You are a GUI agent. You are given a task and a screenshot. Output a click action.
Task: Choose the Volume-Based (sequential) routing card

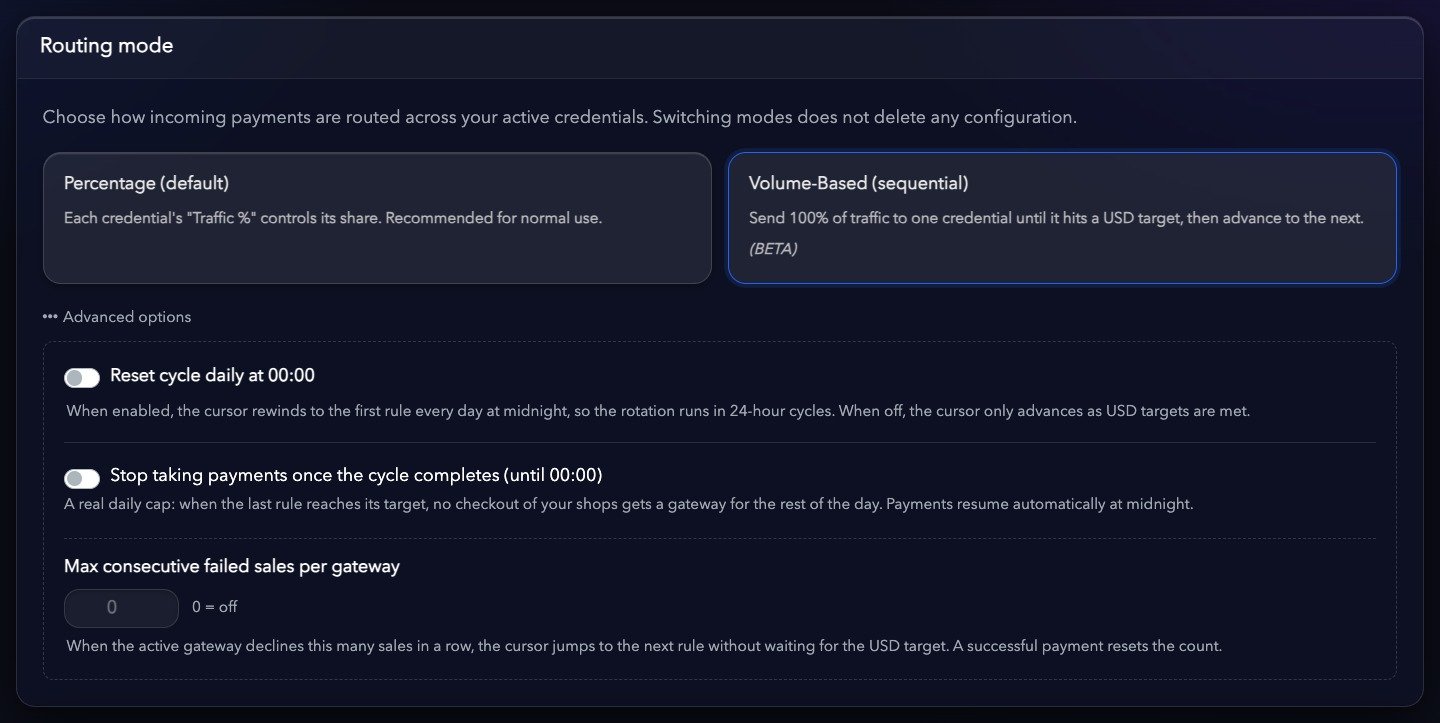(x=1062, y=218)
